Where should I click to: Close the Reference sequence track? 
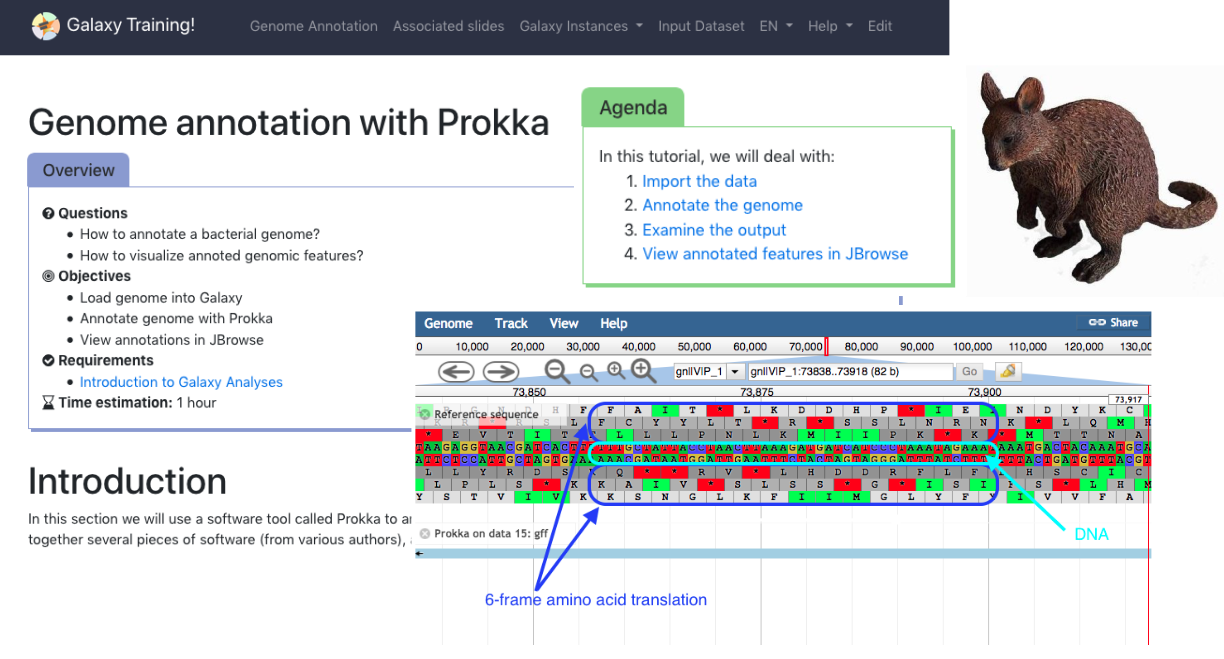425,414
